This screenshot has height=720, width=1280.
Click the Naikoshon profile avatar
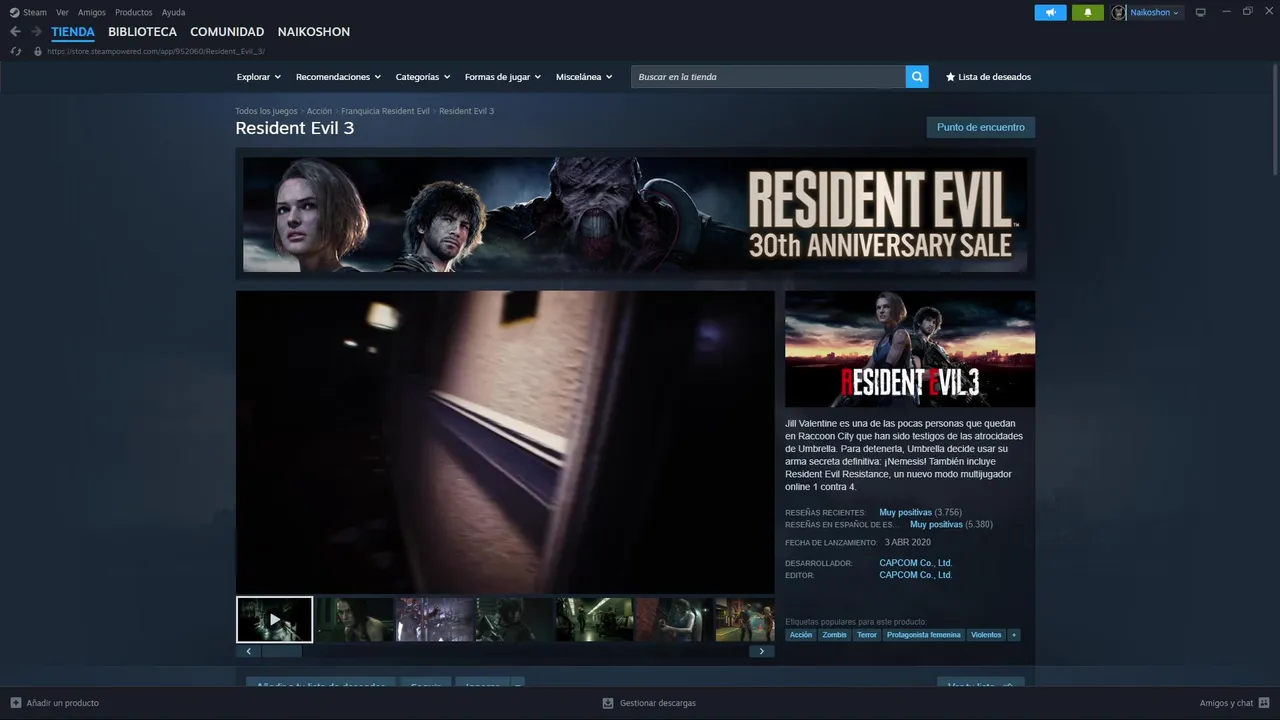pos(1118,12)
